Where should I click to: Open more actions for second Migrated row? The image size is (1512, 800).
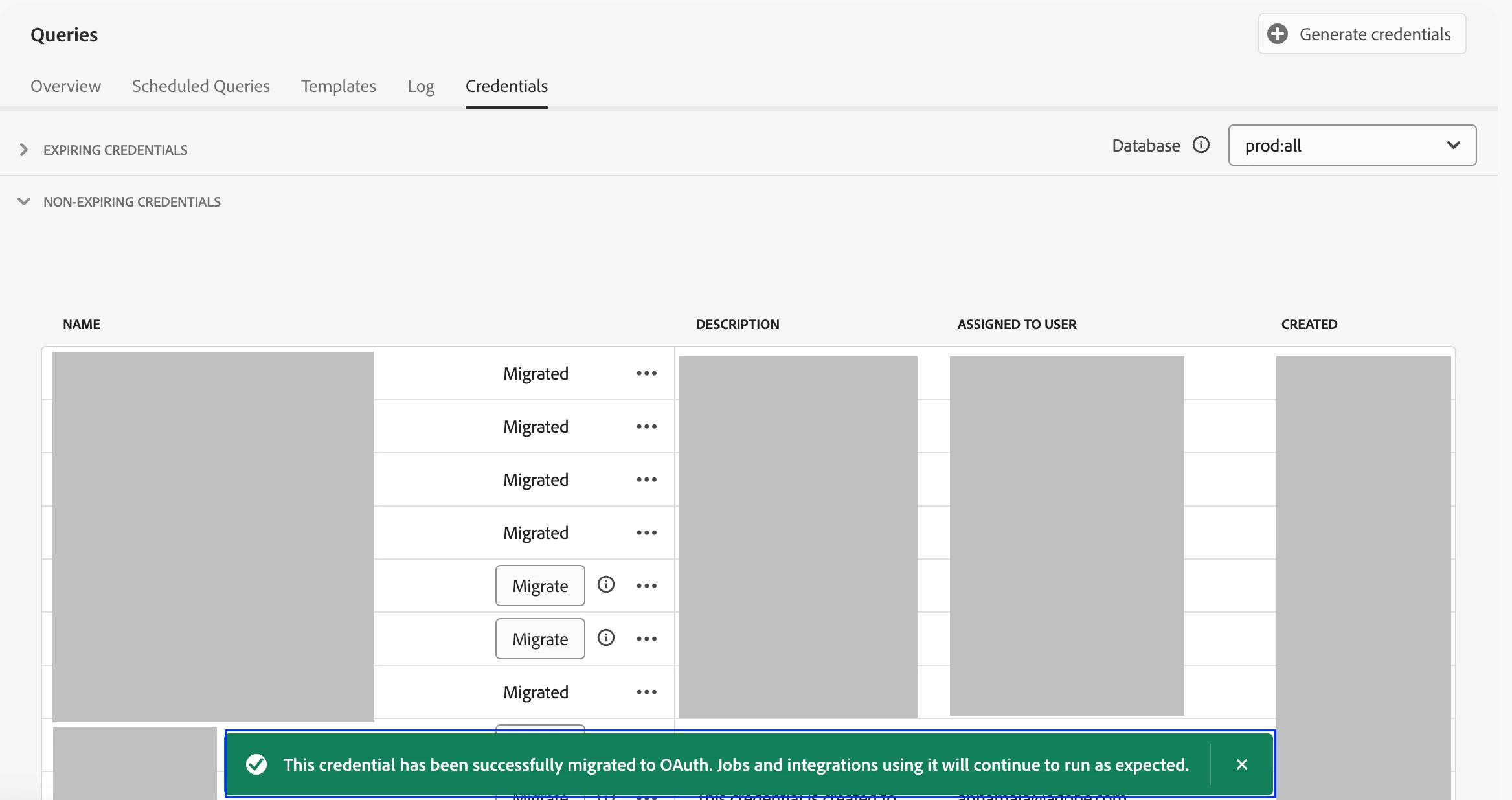coord(646,427)
